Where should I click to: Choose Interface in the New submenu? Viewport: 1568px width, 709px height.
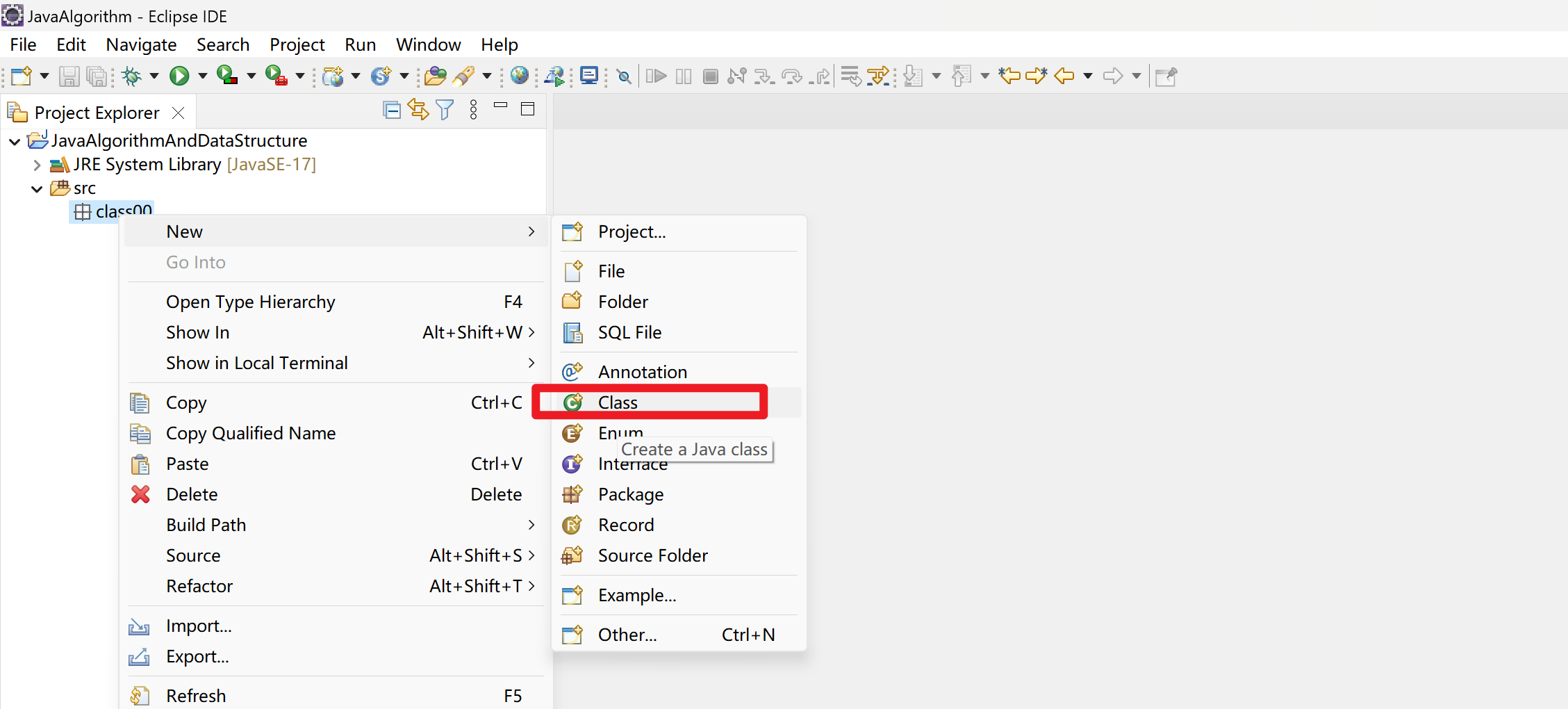(679, 464)
